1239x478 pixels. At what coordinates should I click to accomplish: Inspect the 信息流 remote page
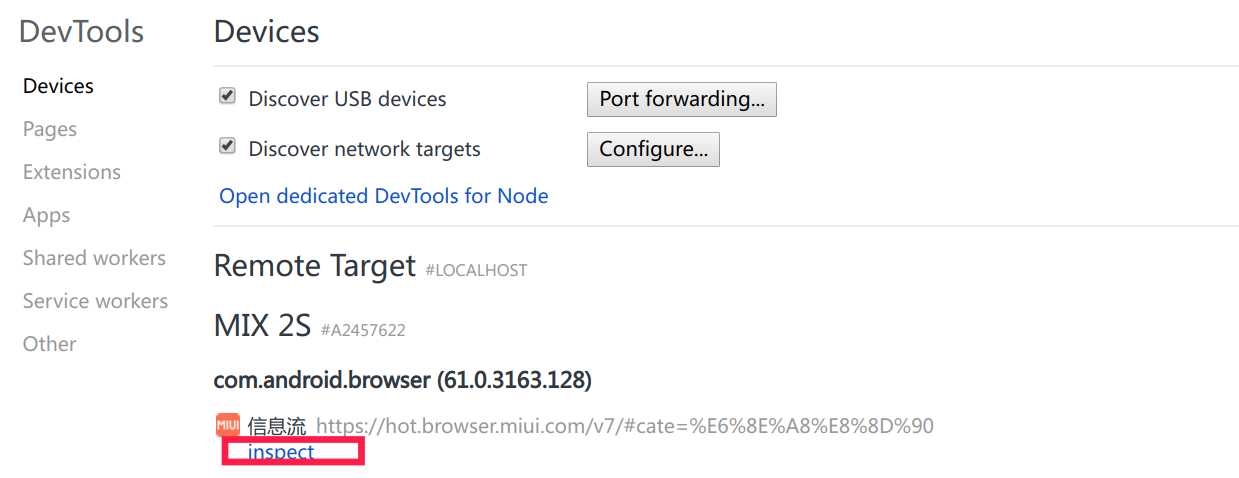point(281,452)
